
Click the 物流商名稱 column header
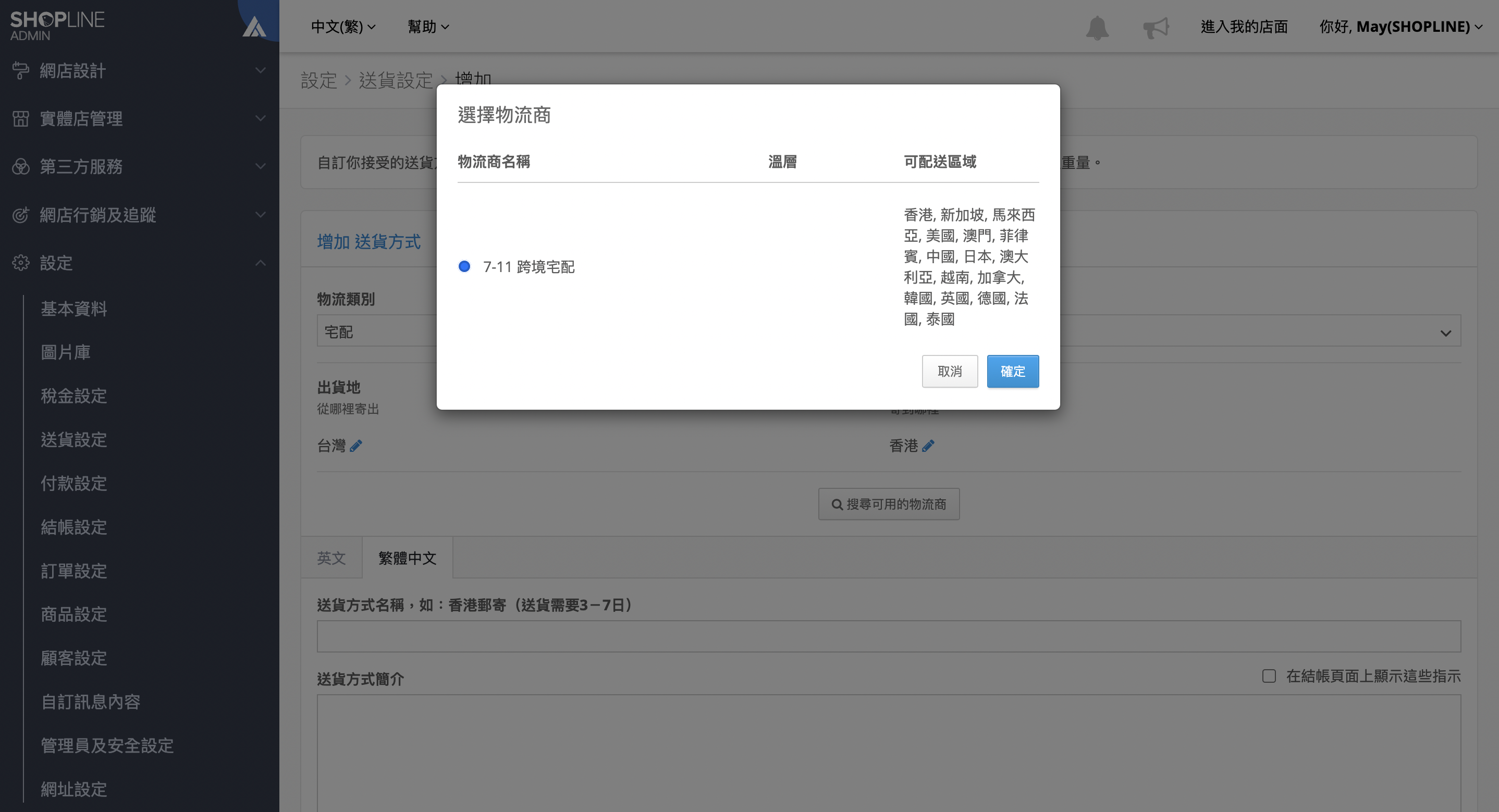click(494, 161)
